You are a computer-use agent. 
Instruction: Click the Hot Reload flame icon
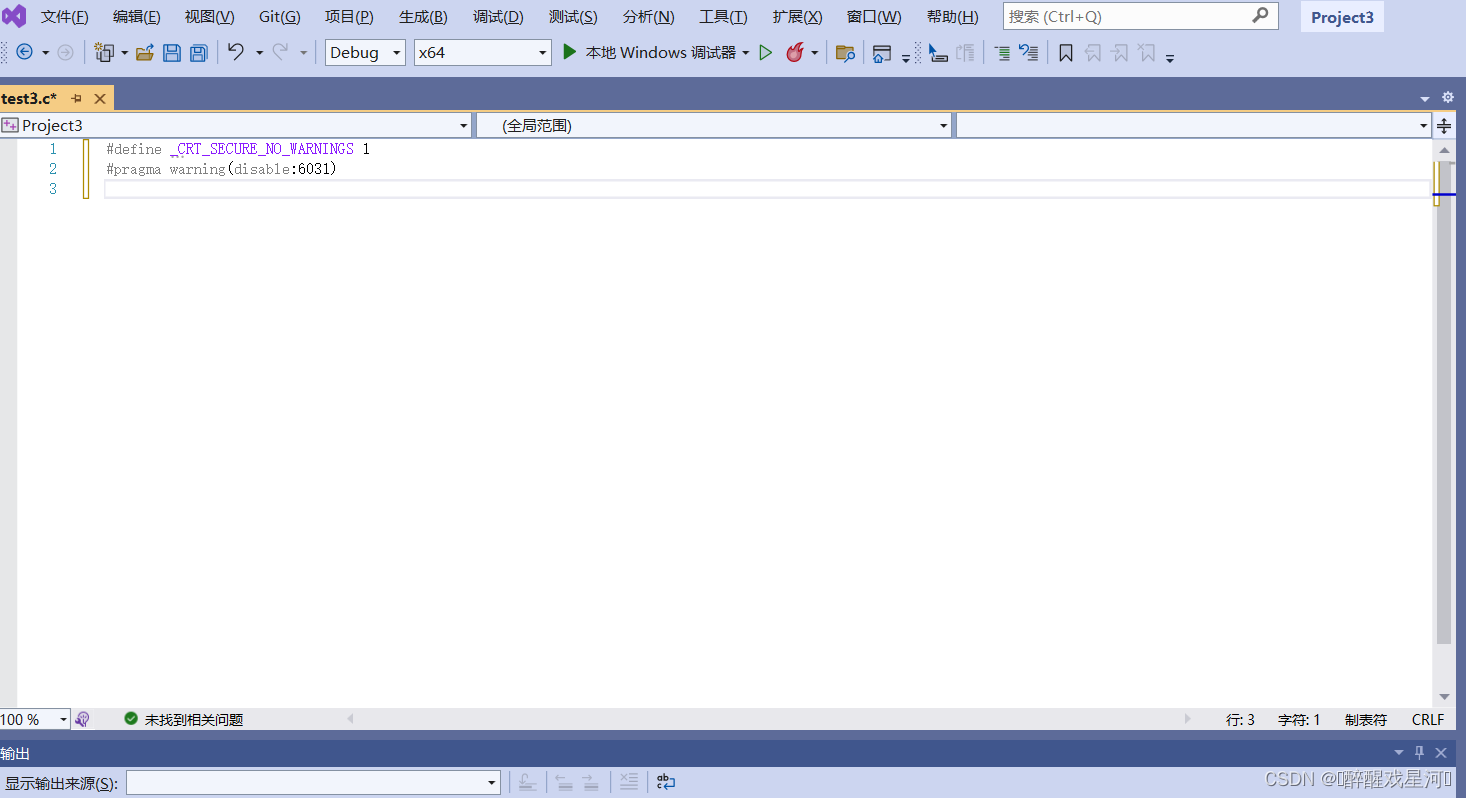pos(793,52)
